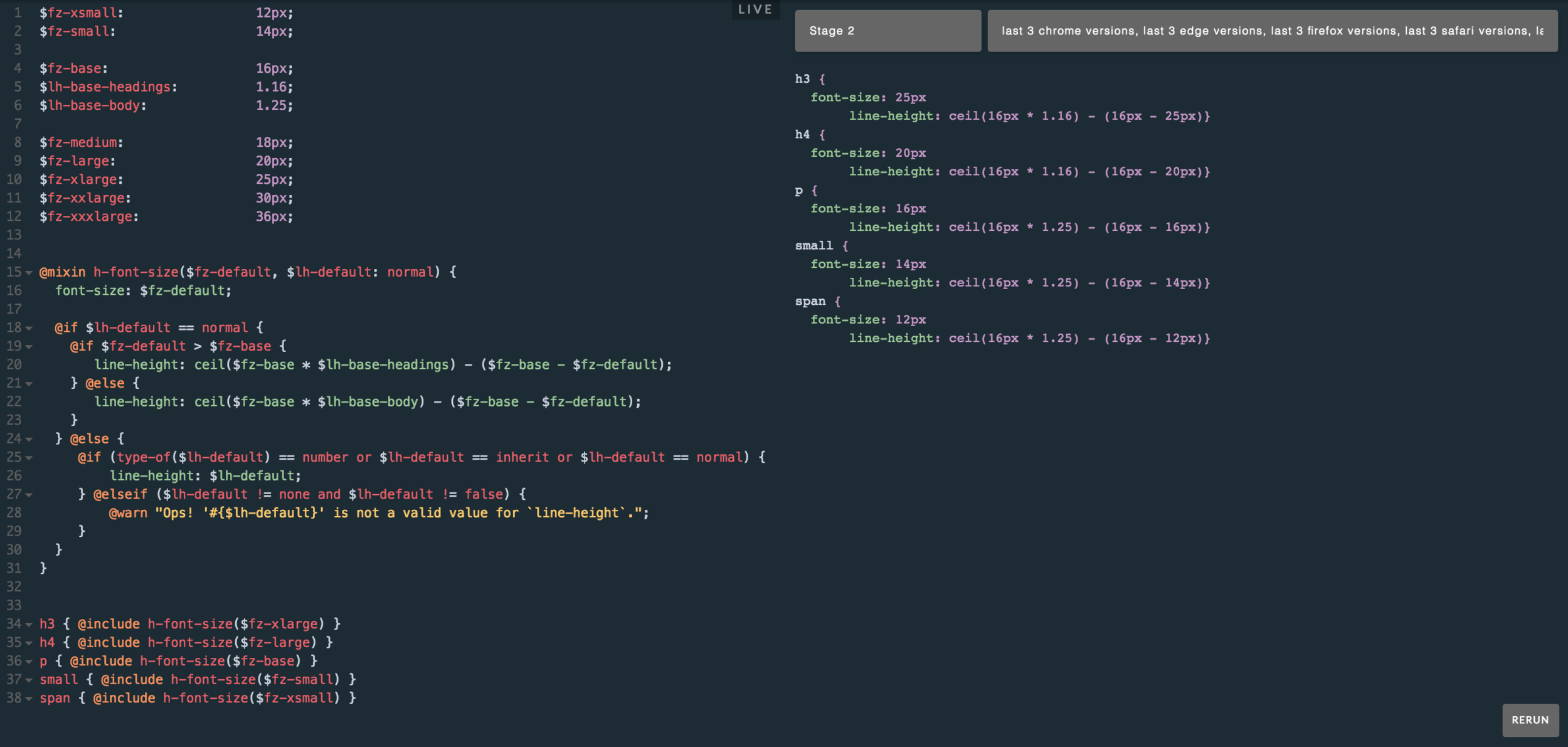Open the Stage 2 dropdown
Image resolution: width=1568 pixels, height=747 pixels.
887,31
